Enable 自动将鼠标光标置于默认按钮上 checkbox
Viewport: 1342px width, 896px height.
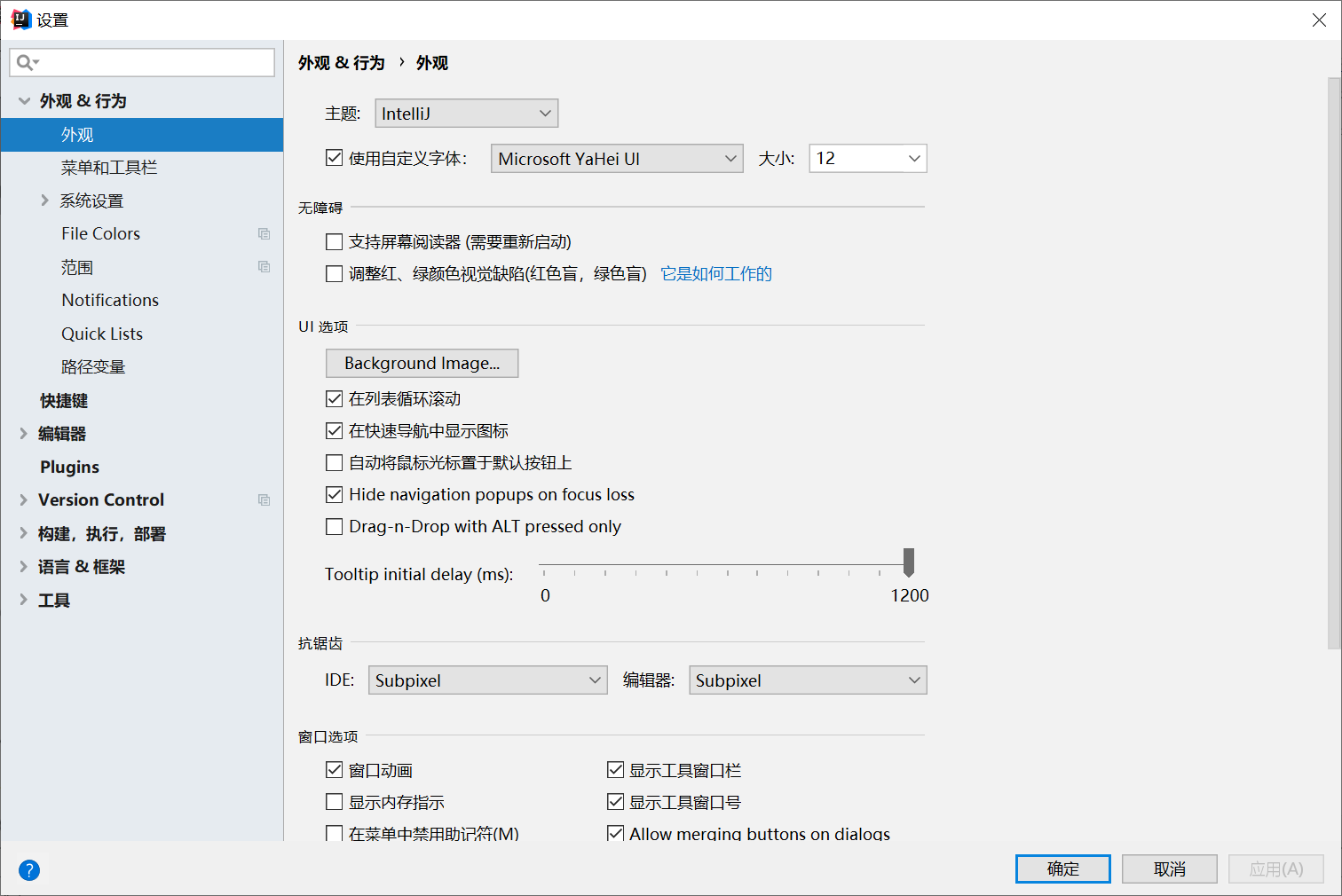(335, 463)
